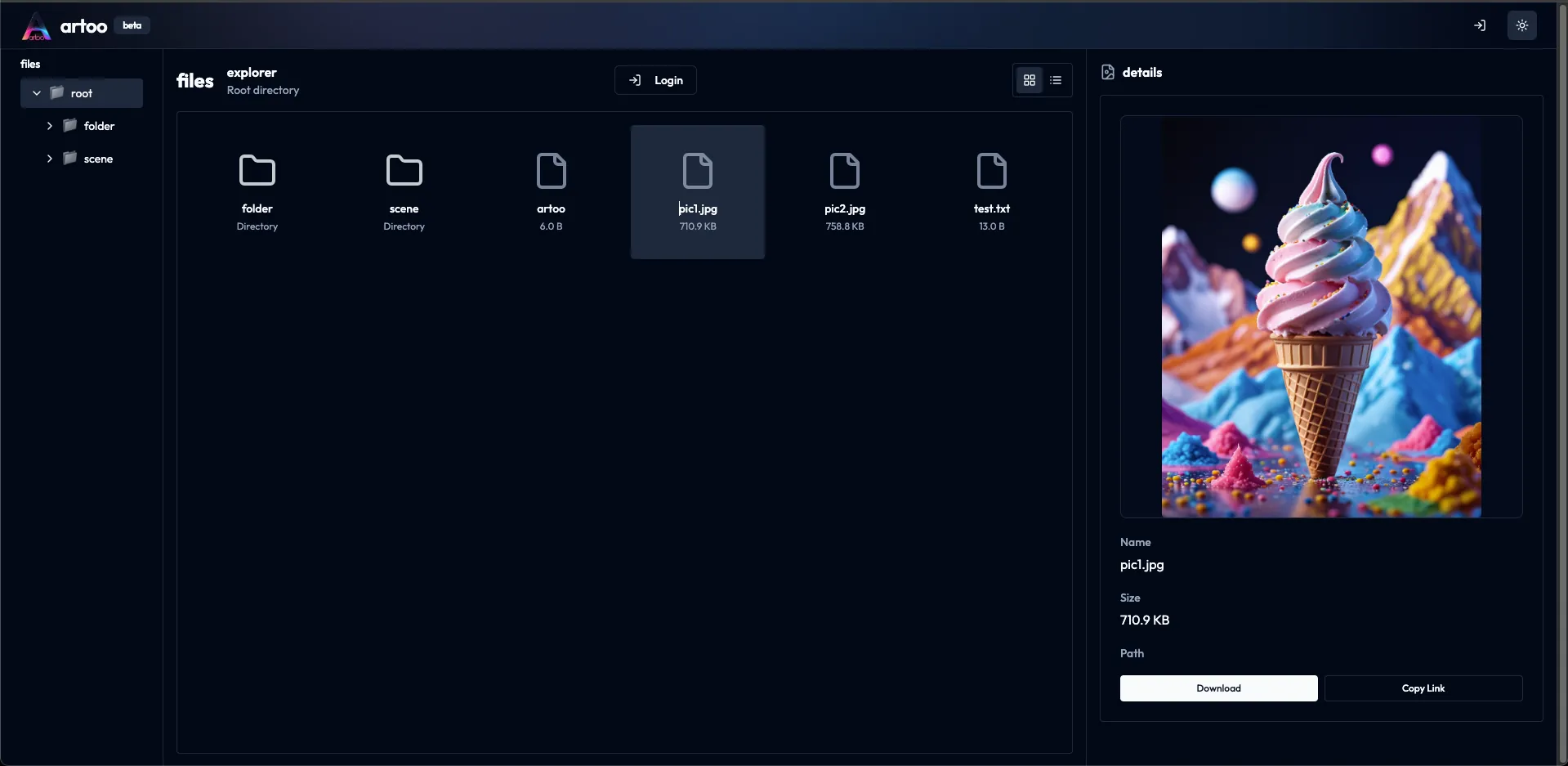
Task: Select the grid view layout icon
Action: pyautogui.click(x=1029, y=80)
